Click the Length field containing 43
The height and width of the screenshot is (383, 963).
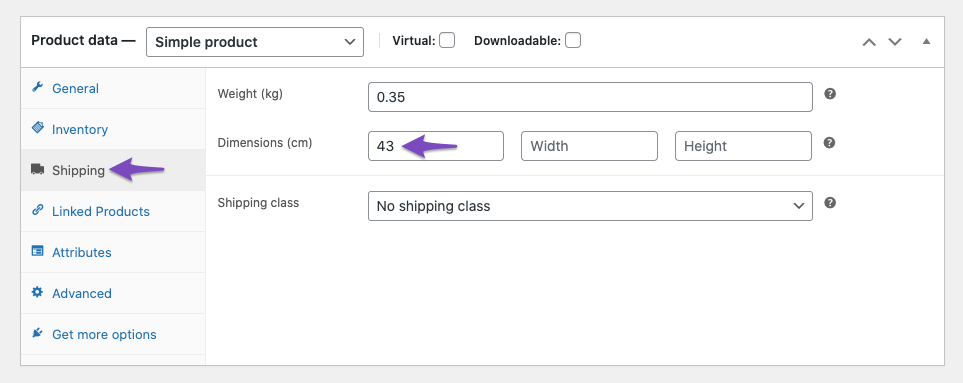[436, 146]
